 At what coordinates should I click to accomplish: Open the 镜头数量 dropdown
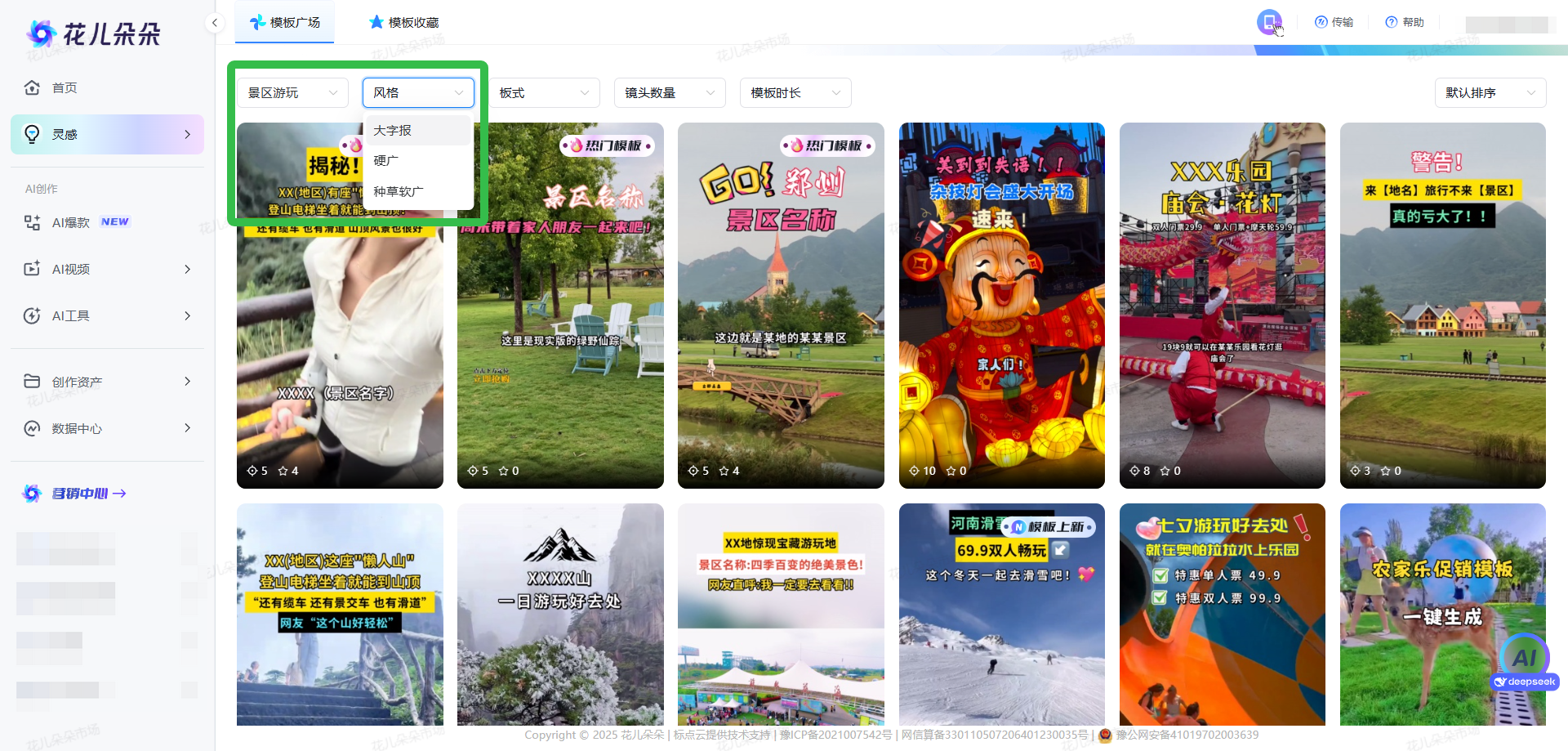670,93
